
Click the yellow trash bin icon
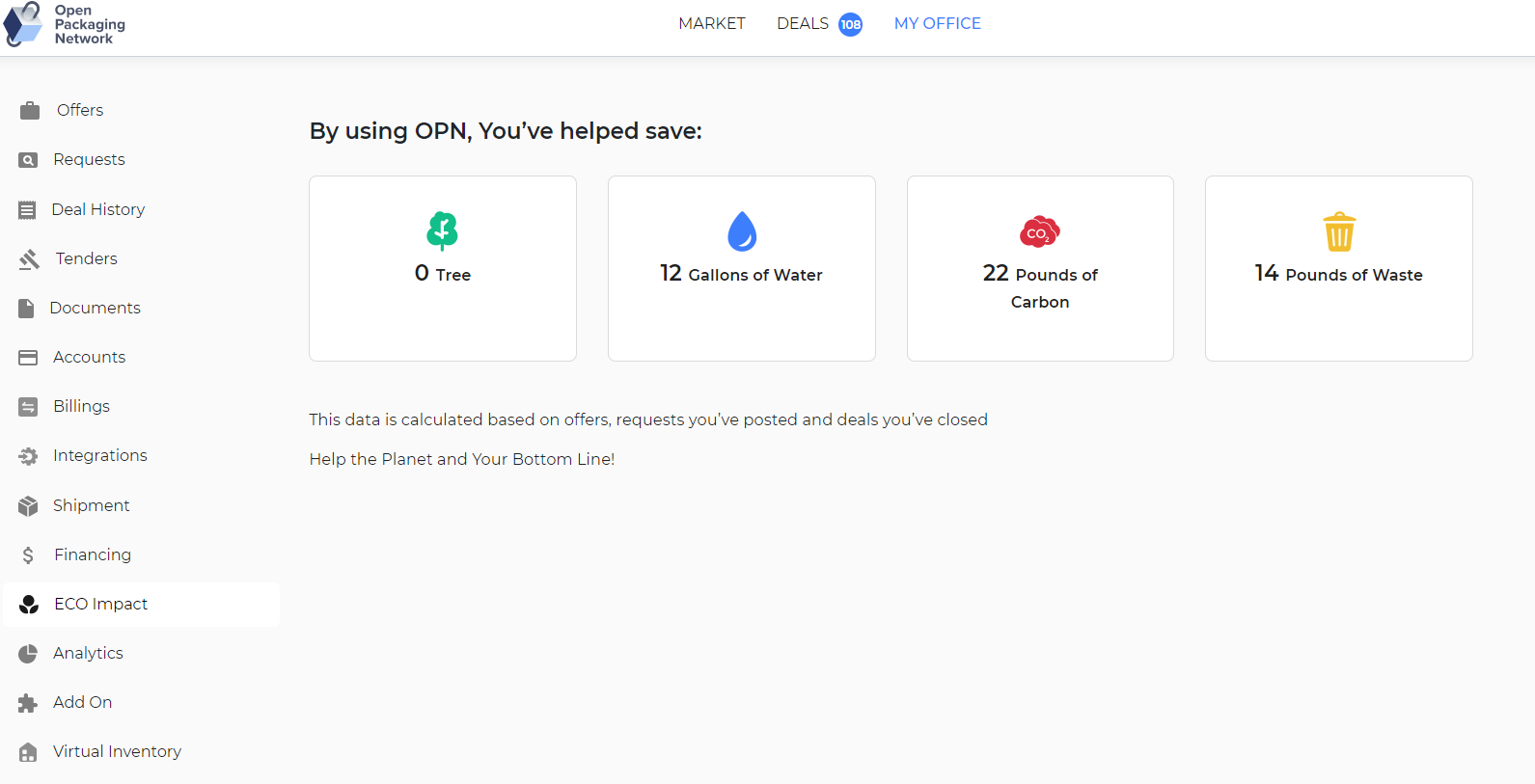coord(1338,231)
